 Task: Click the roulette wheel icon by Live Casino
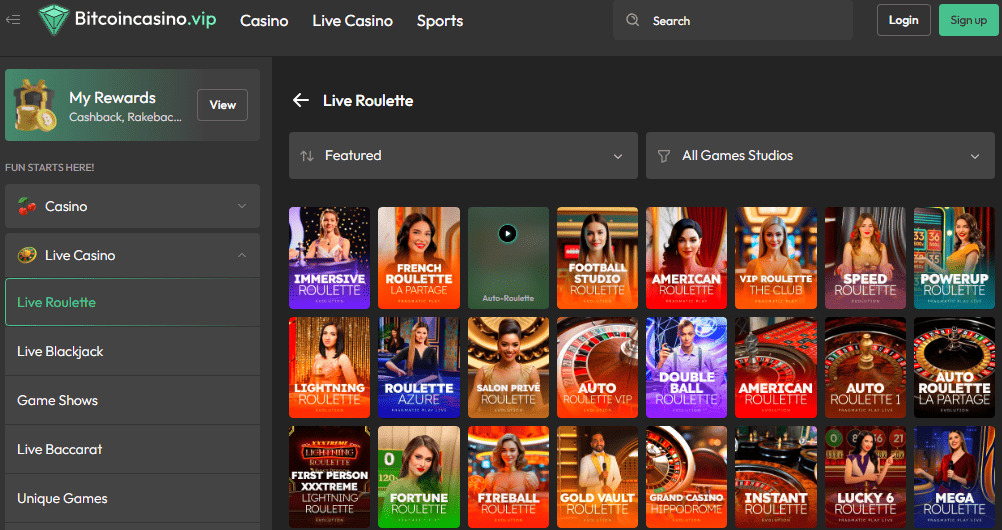point(27,256)
